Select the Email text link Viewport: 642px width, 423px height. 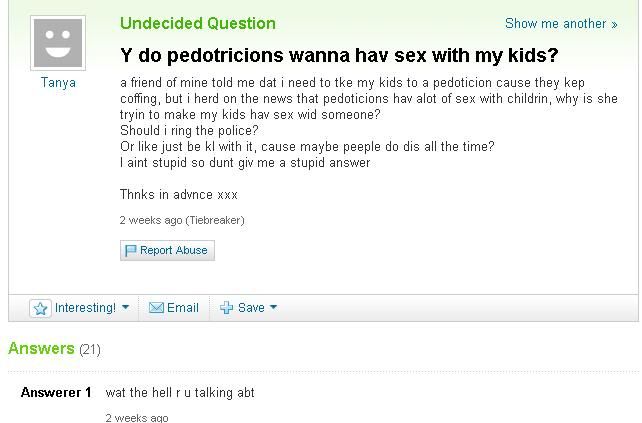[182, 308]
